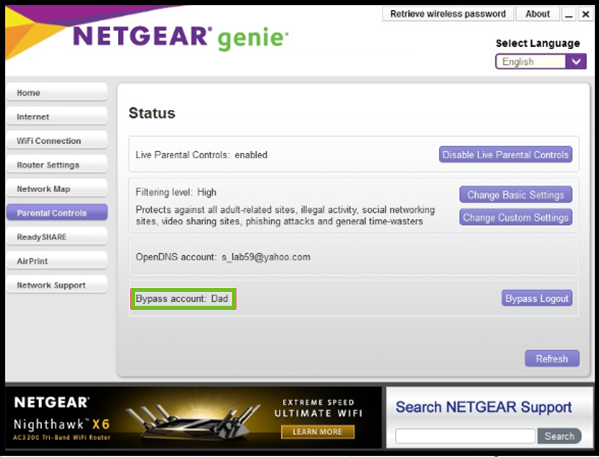This screenshot has height=457, width=599.
Task: Open the About dialog
Action: pos(537,14)
